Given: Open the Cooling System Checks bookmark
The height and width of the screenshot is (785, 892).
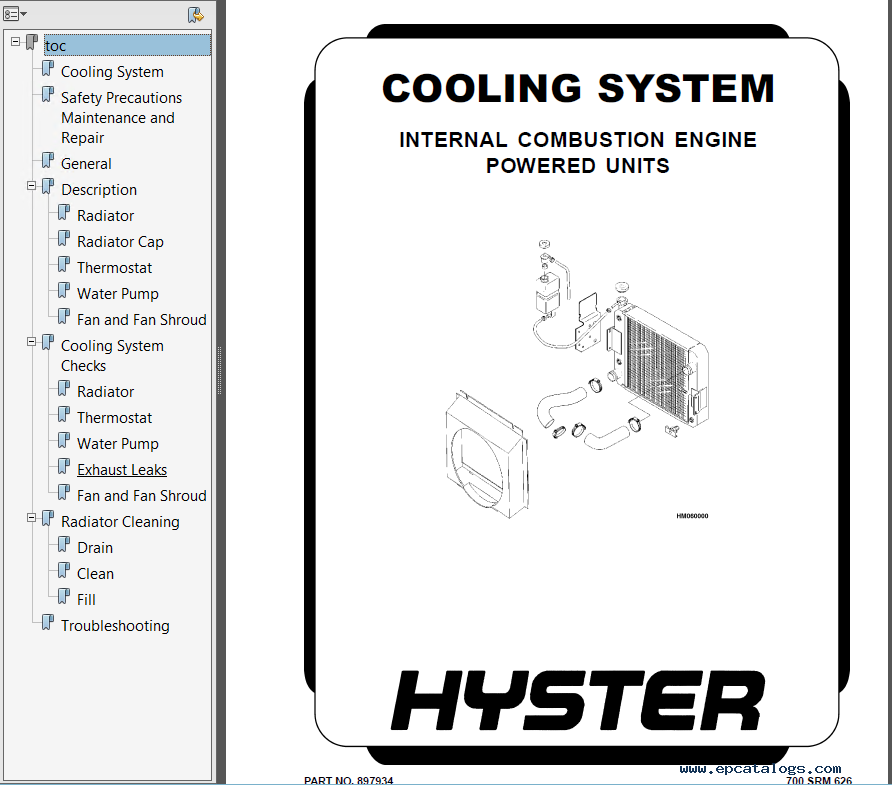Looking at the screenshot, I should coord(112,356).
